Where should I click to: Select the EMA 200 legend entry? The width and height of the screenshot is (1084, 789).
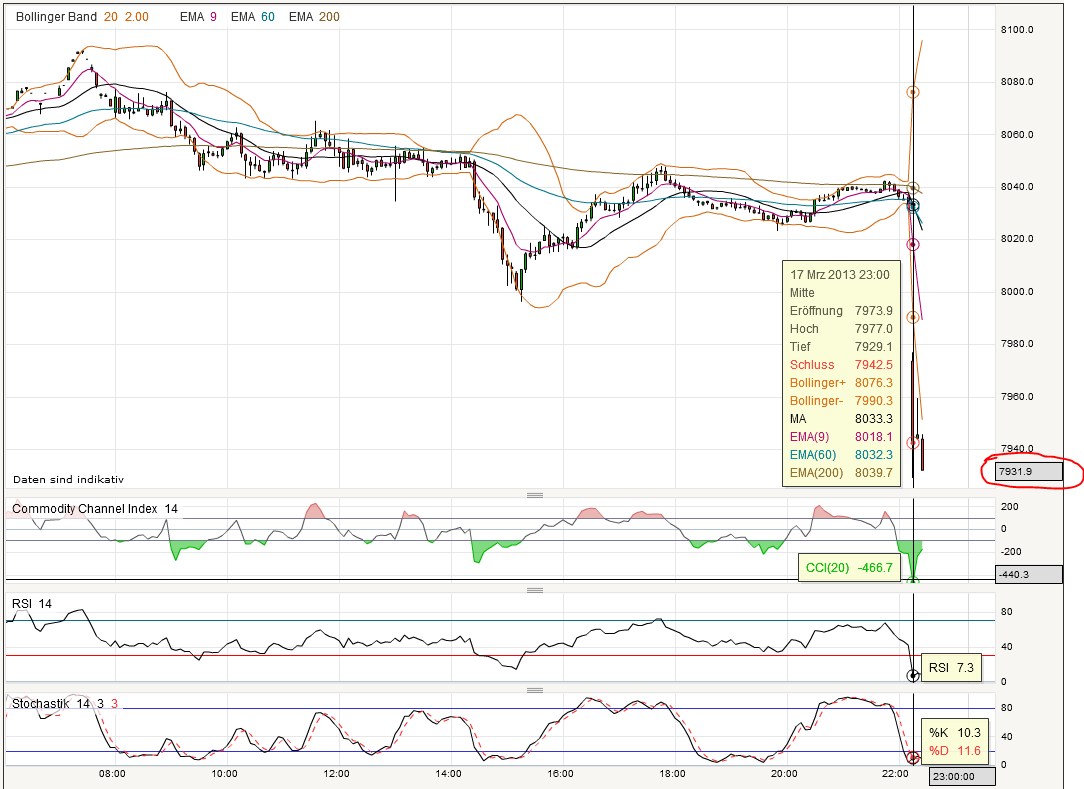[314, 17]
